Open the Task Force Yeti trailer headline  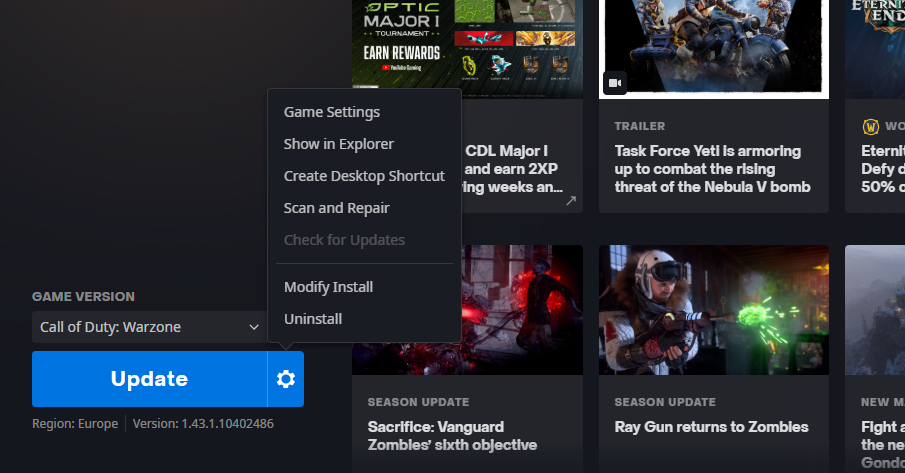(712, 169)
